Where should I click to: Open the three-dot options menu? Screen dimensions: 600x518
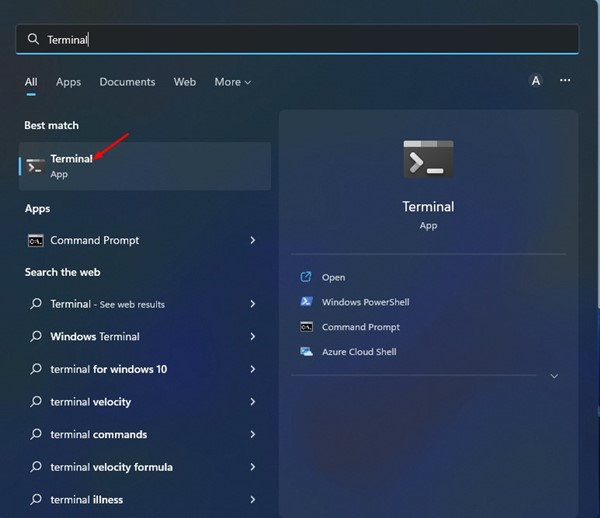click(x=565, y=80)
